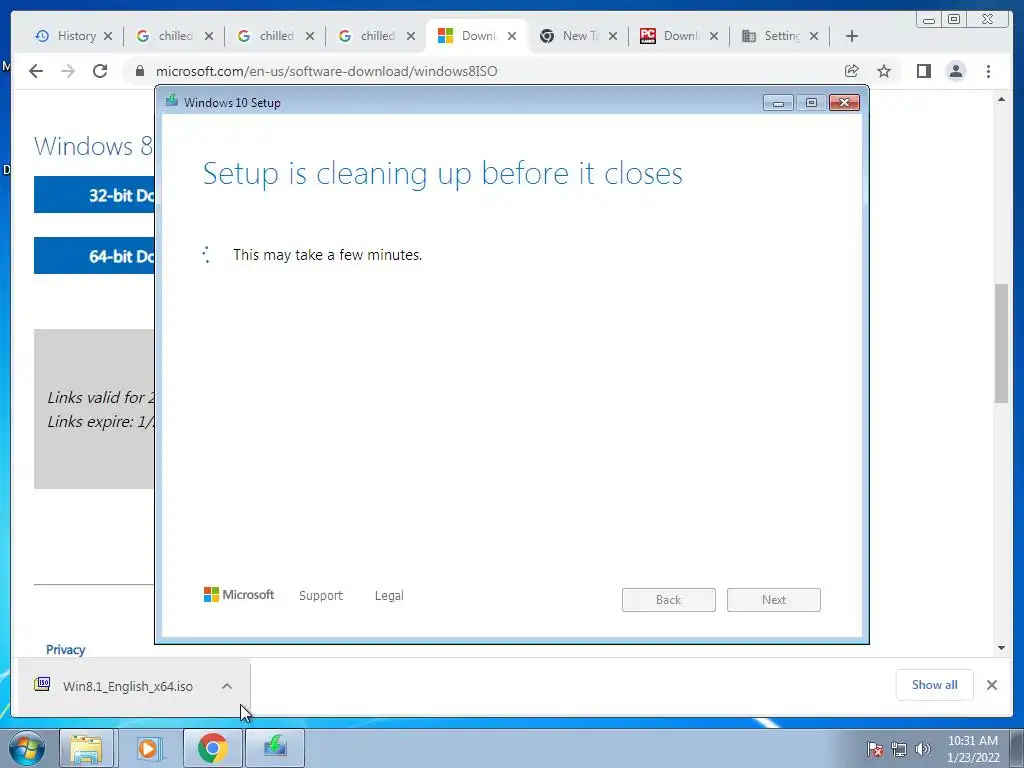Click the volume speaker tray icon

[923, 749]
